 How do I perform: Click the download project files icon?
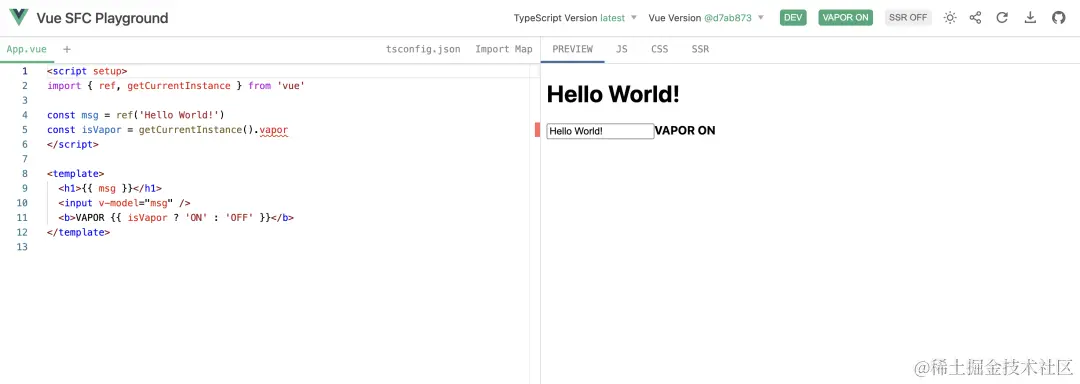point(1030,18)
